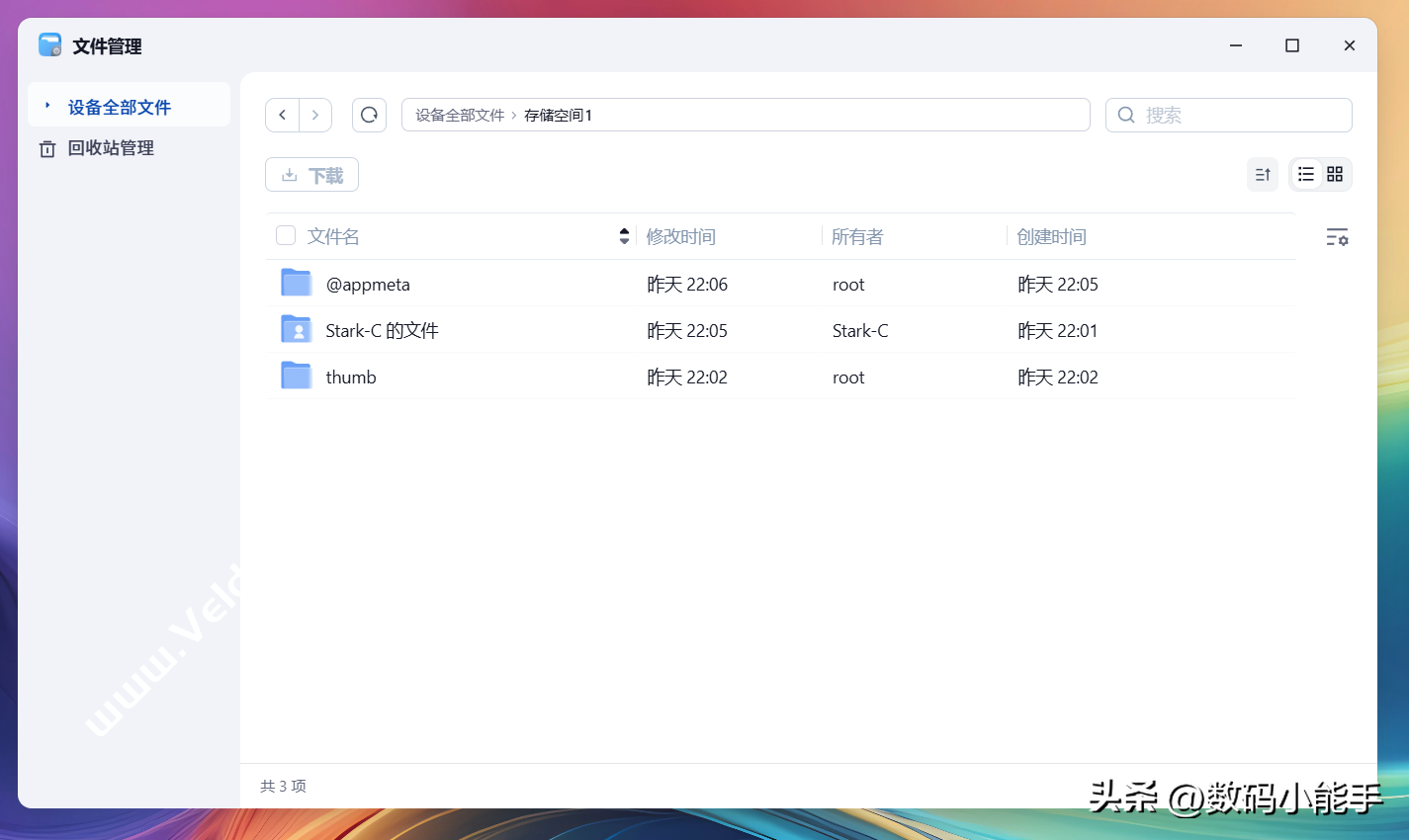Open the sort order options
The height and width of the screenshot is (840, 1409).
[x=1263, y=175]
